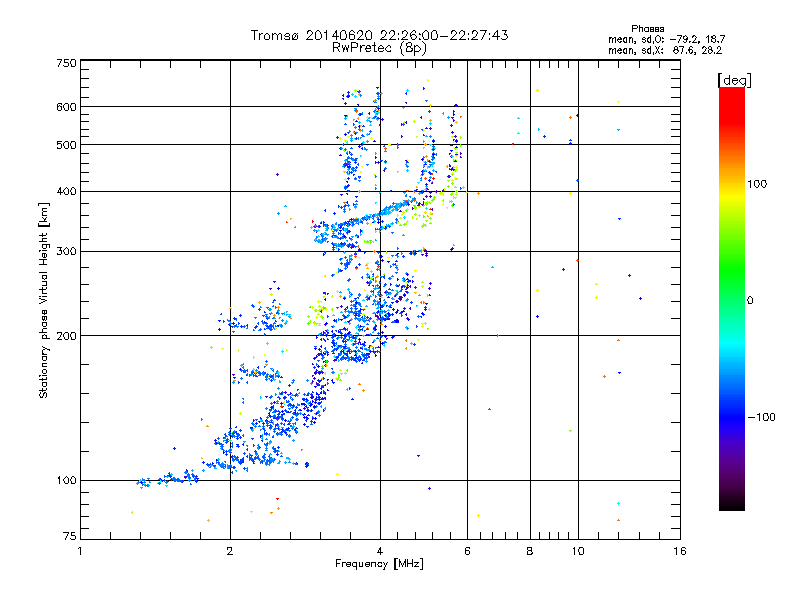800x600 pixels.
Task: Click colorbar tick label '0'
Action: tap(750, 300)
